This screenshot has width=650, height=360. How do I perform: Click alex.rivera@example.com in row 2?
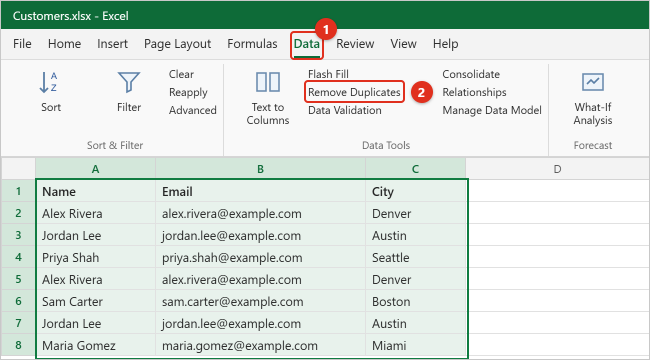[260, 213]
